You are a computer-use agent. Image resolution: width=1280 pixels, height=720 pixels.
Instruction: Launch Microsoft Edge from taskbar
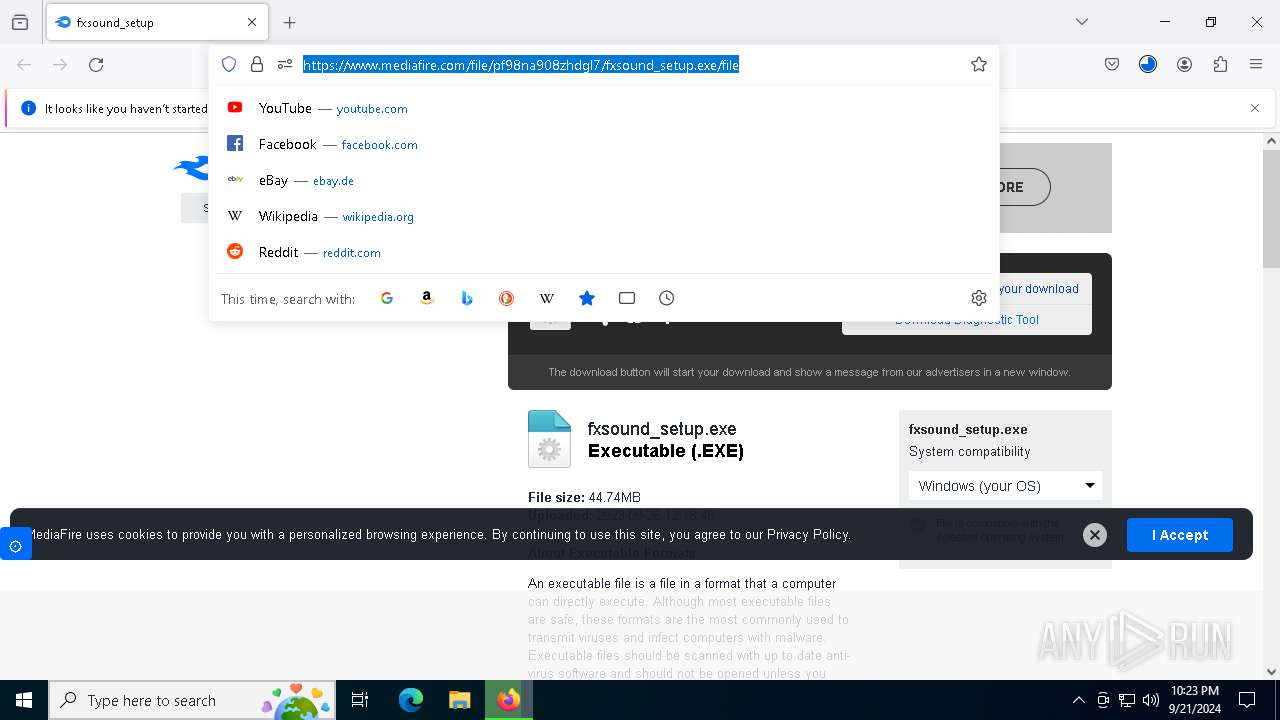point(411,700)
